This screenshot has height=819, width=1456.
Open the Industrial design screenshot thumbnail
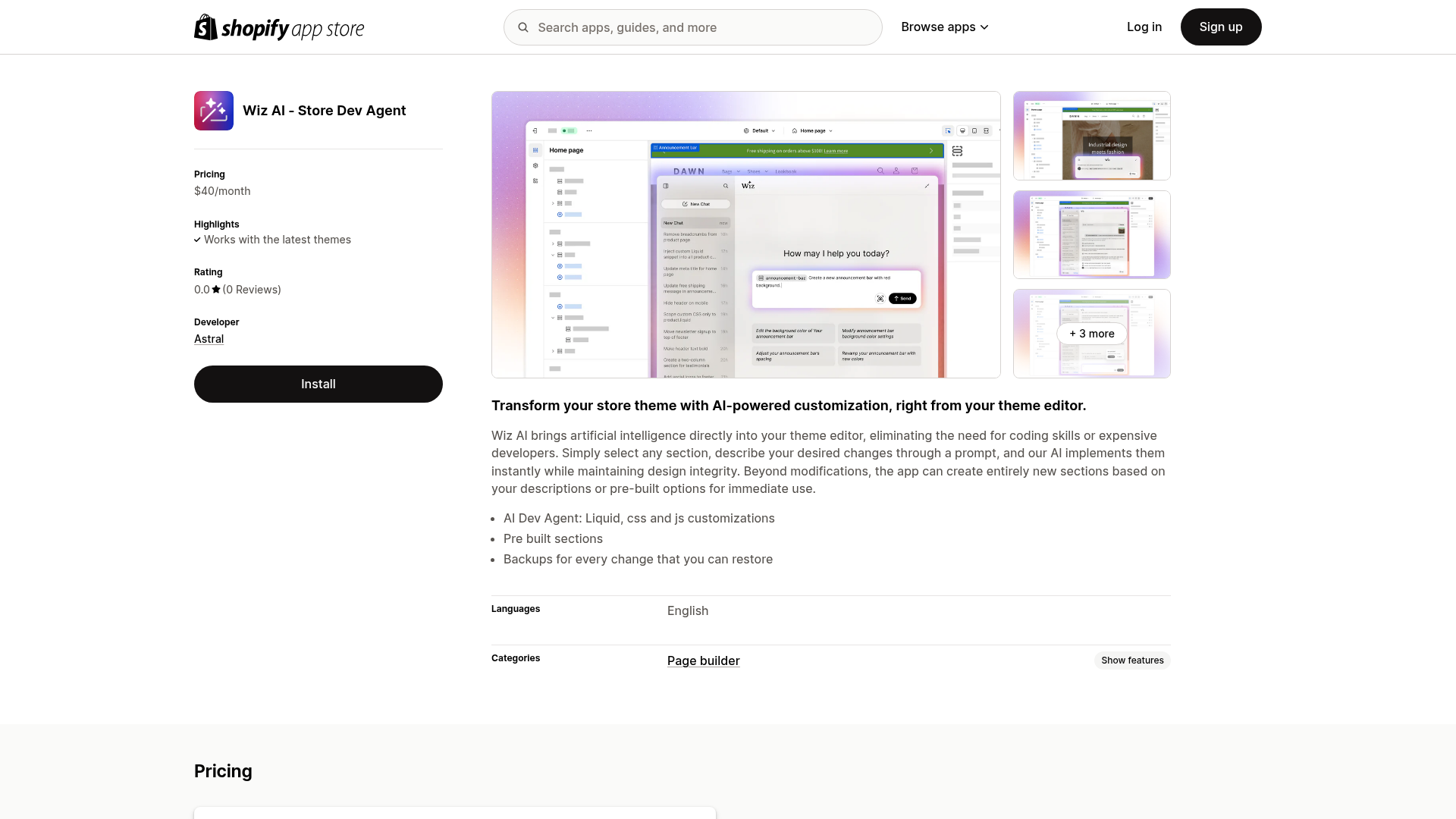[x=1092, y=136]
